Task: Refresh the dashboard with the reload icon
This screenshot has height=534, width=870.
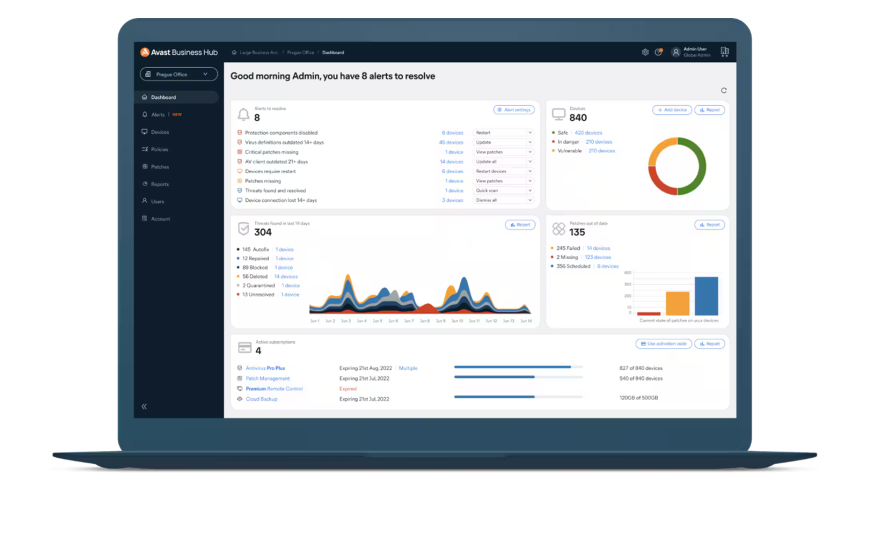Action: click(724, 90)
